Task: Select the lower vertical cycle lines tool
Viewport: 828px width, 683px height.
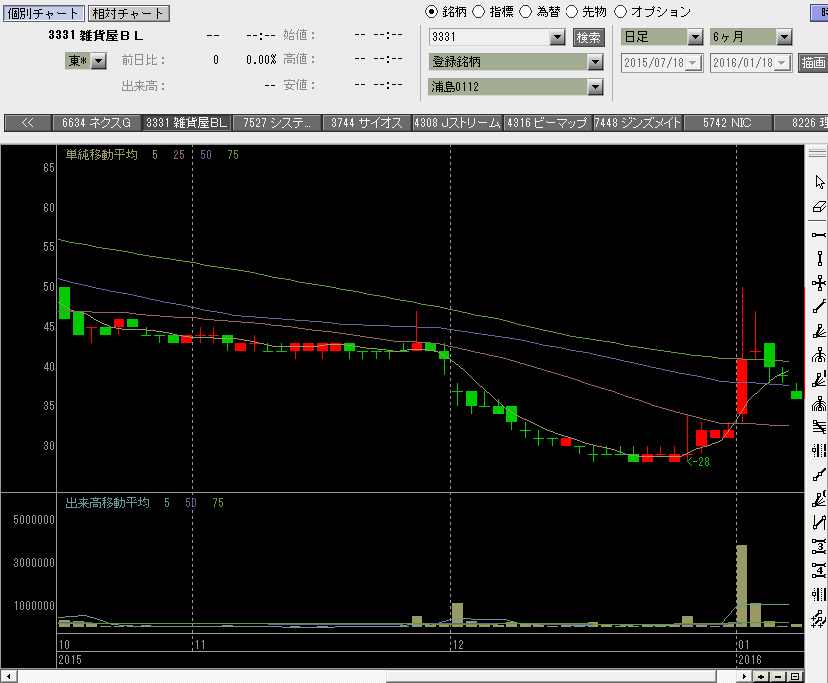Action: 819,594
